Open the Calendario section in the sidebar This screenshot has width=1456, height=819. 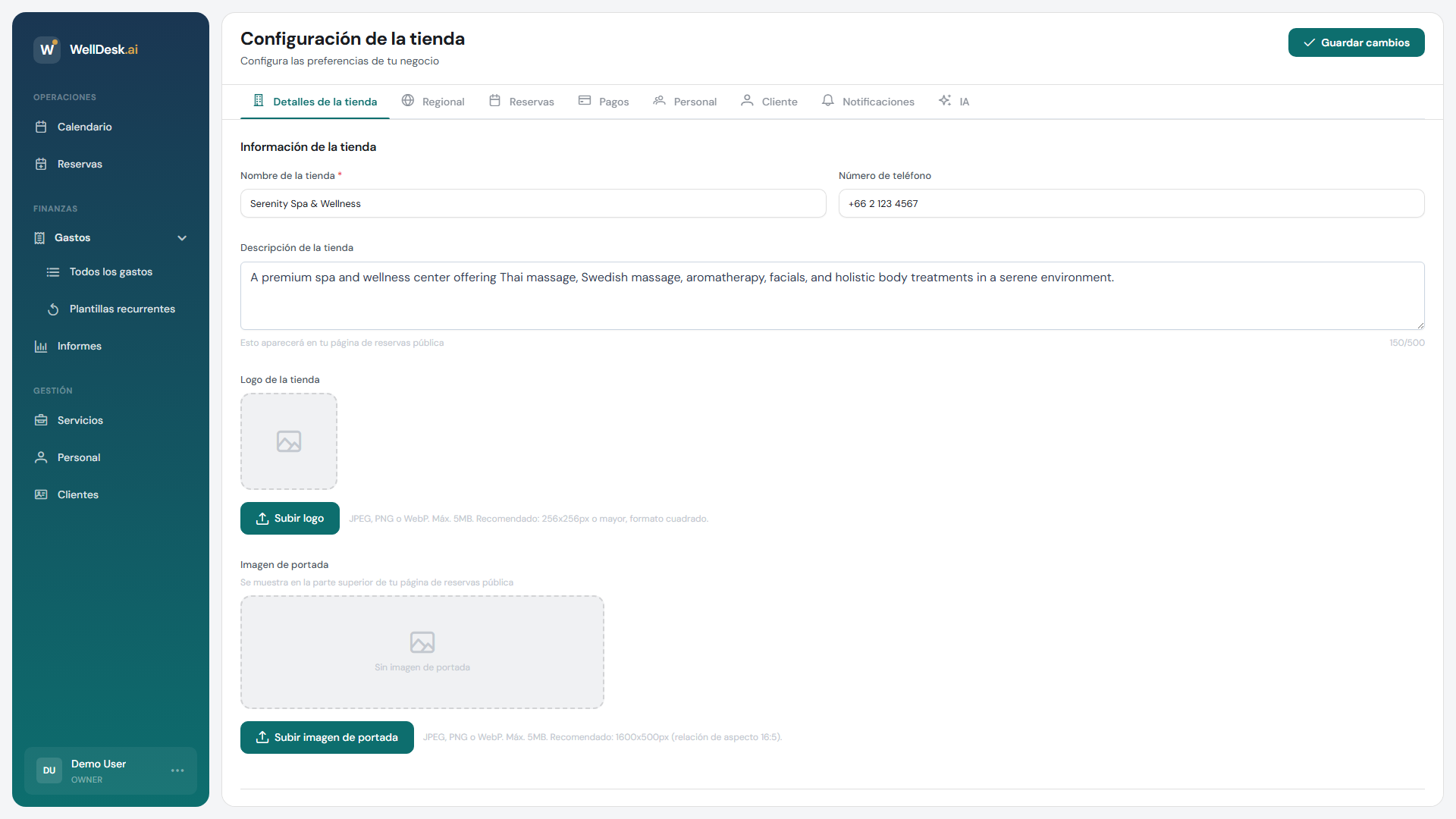tap(83, 127)
